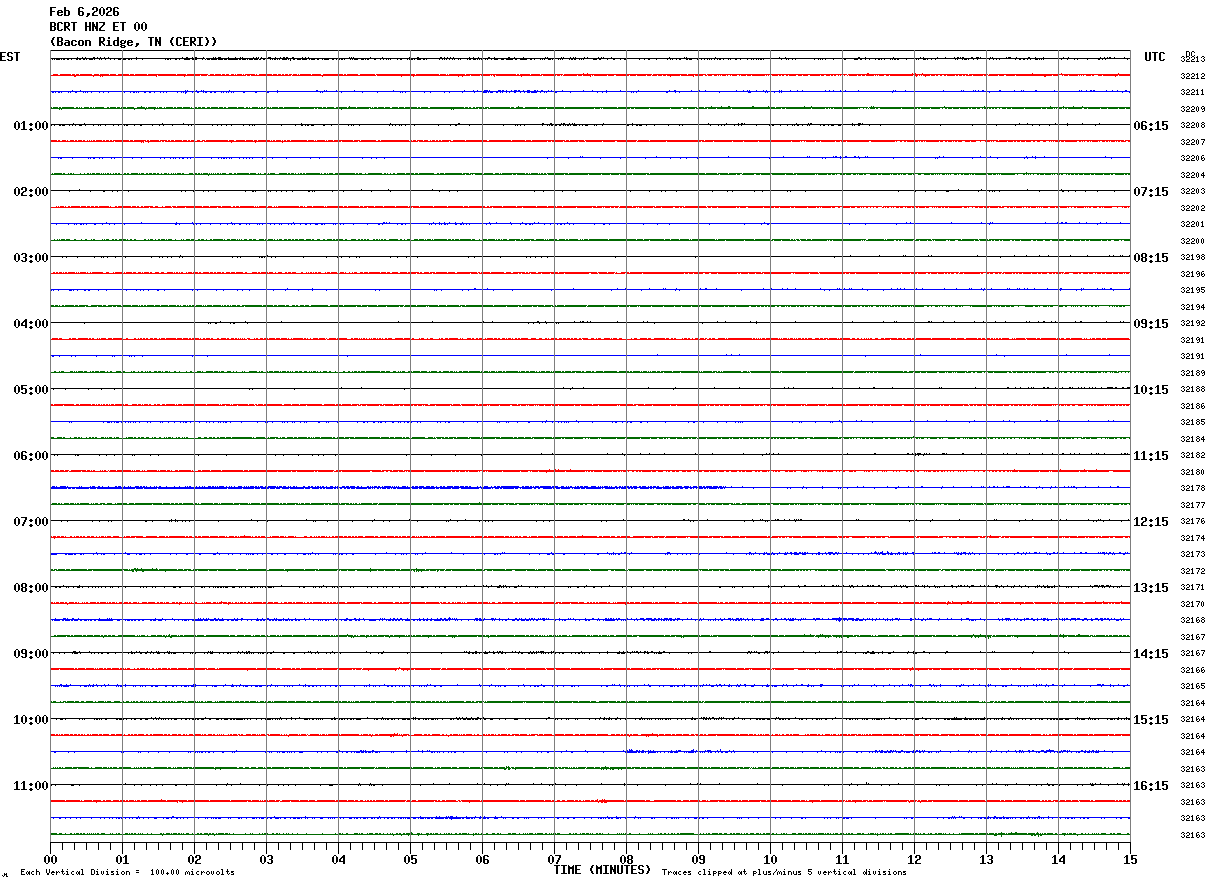Screen dimensions: 1210x886
Task: Click the DC offset value 32213
Action: coord(1192,60)
